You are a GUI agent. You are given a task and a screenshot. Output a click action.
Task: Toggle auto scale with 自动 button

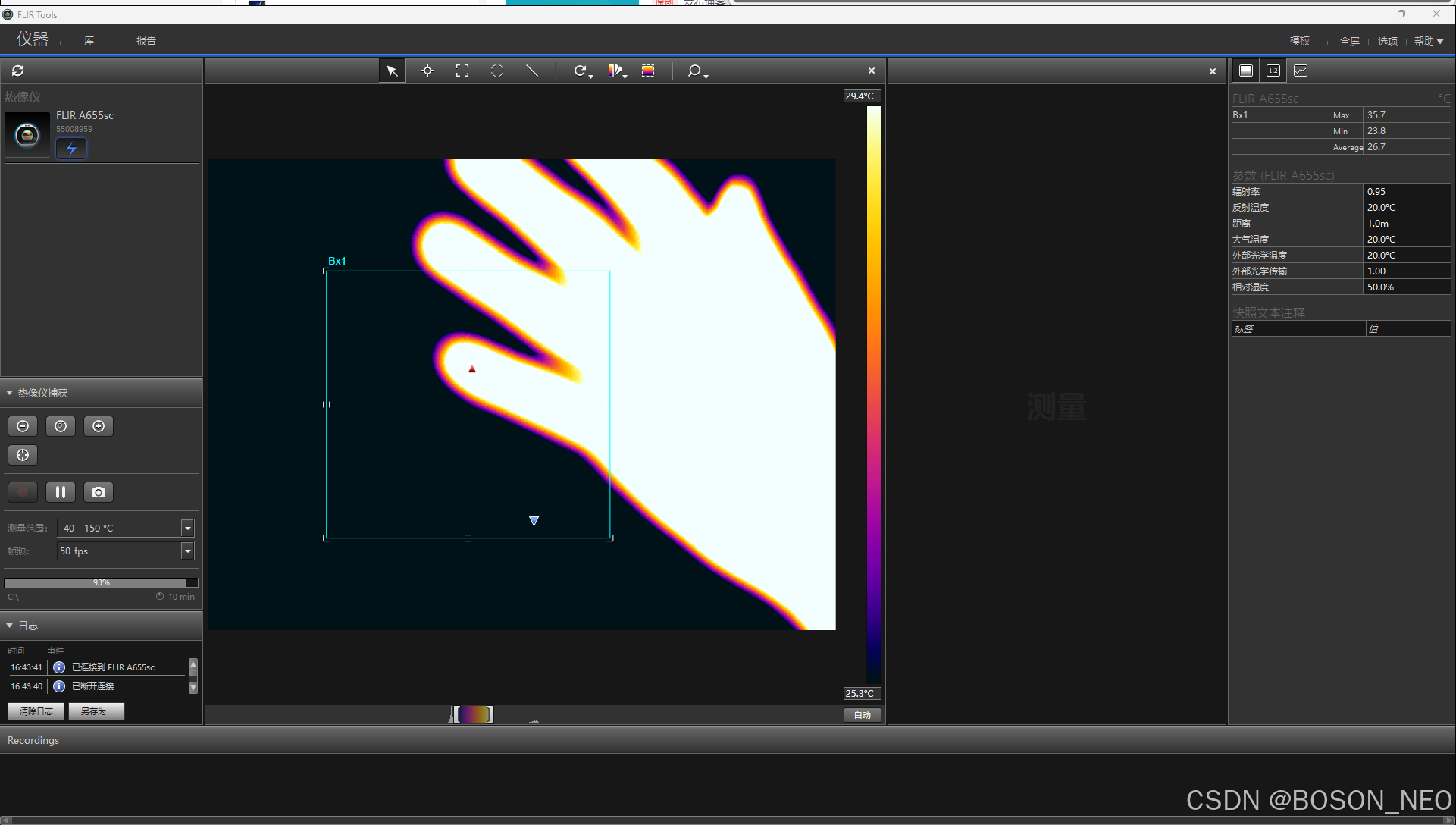pyautogui.click(x=863, y=715)
